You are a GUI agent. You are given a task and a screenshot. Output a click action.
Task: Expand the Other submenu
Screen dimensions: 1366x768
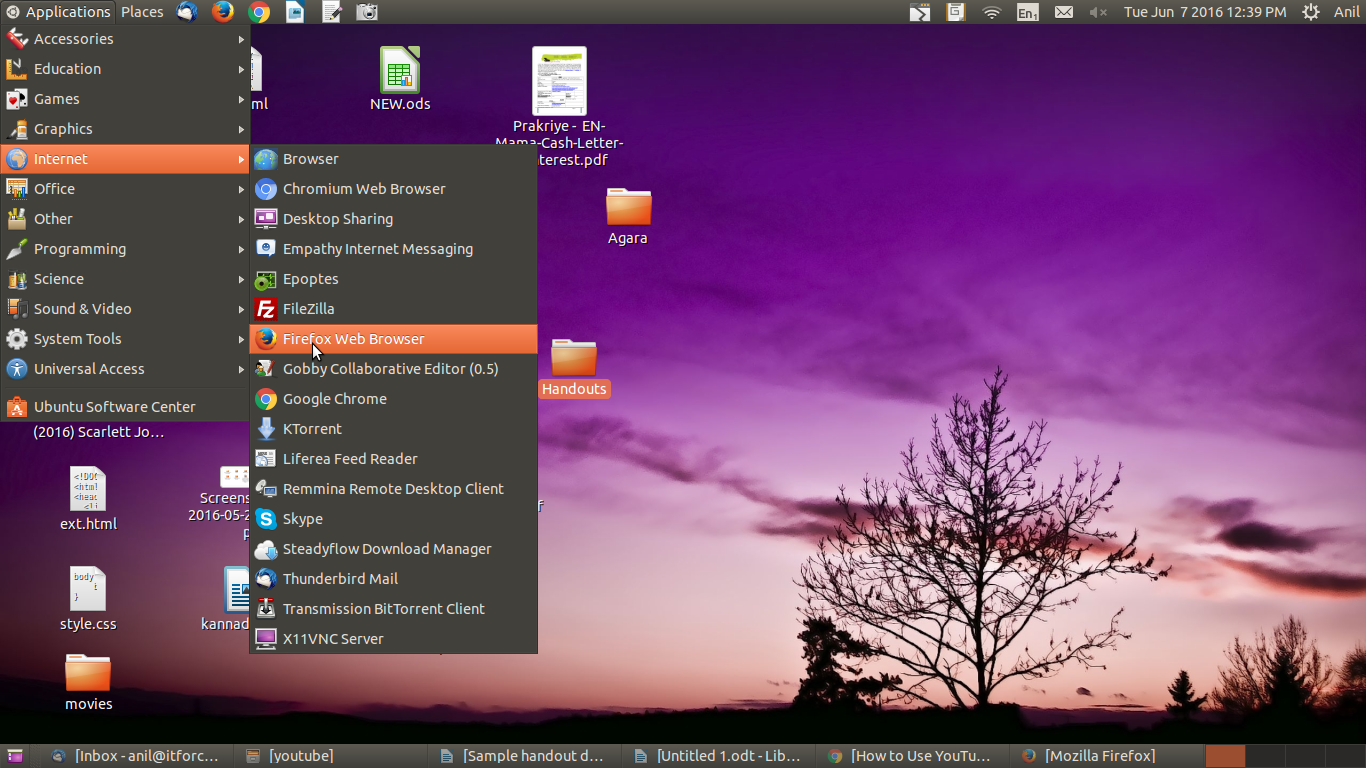[x=125, y=219]
